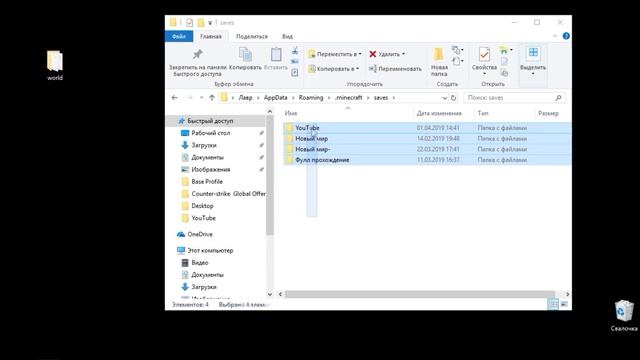Click the AppData breadcrumb segment
Viewport: 640px width, 360px height.
(276, 98)
